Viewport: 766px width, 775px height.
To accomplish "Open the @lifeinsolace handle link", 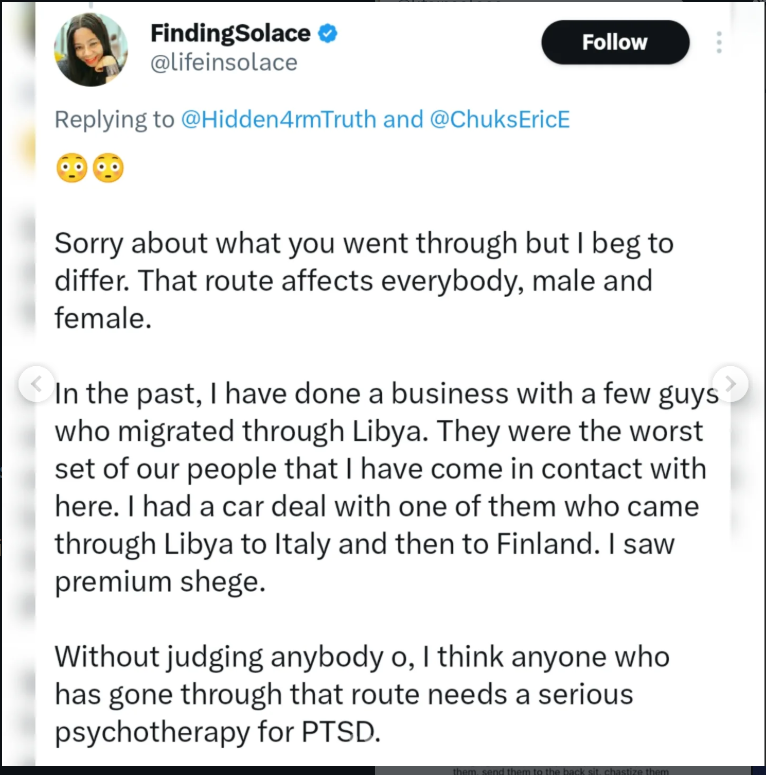I will tap(223, 62).
